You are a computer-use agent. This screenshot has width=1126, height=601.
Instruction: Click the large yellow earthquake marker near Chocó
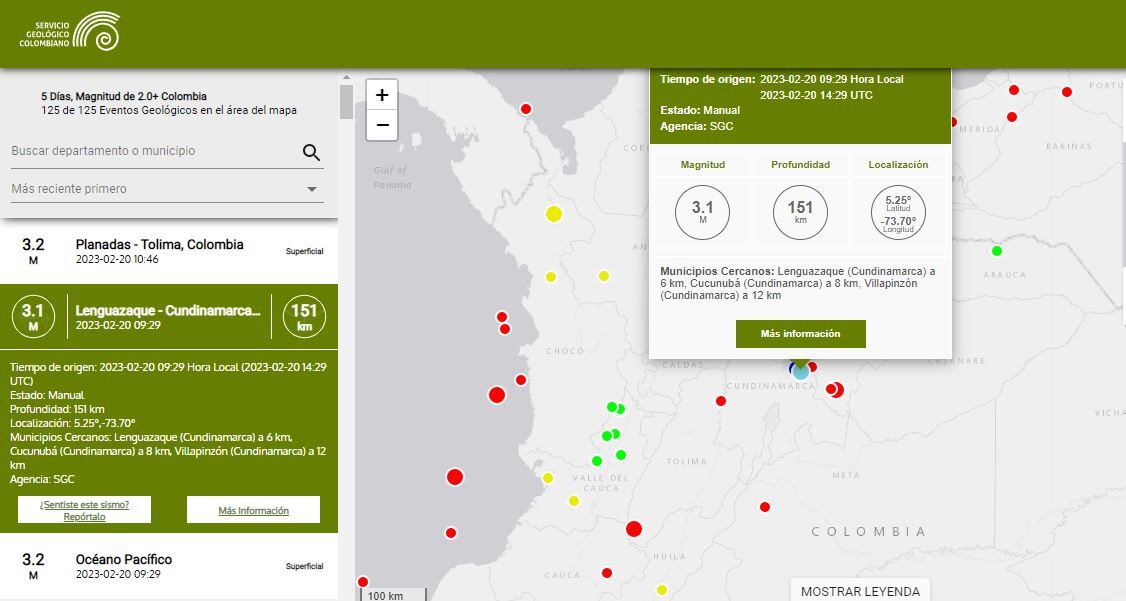click(554, 212)
